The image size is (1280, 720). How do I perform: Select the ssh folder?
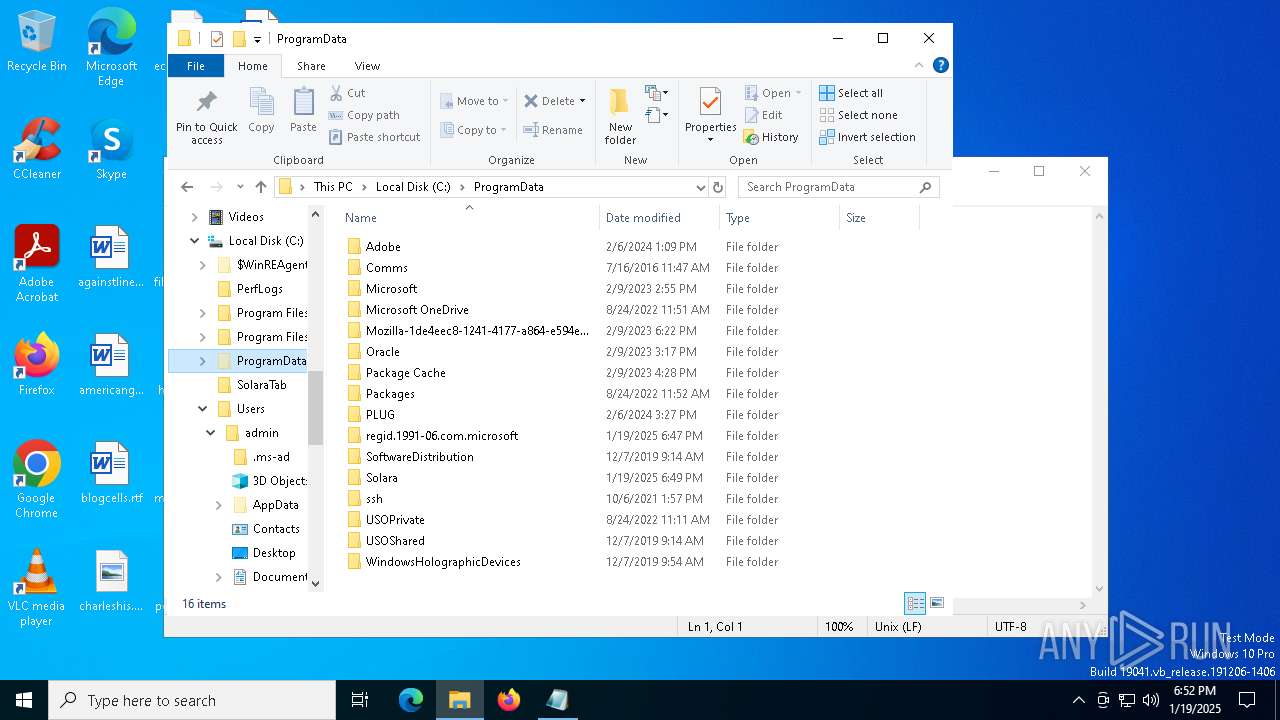(374, 499)
